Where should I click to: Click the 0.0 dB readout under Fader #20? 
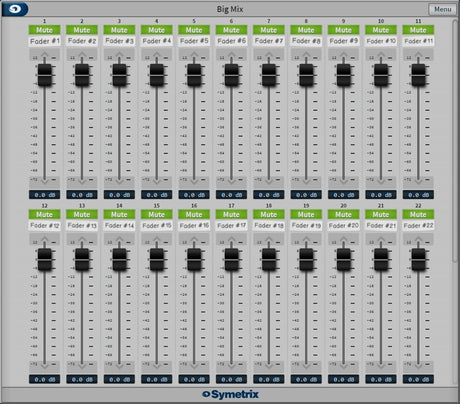343,379
